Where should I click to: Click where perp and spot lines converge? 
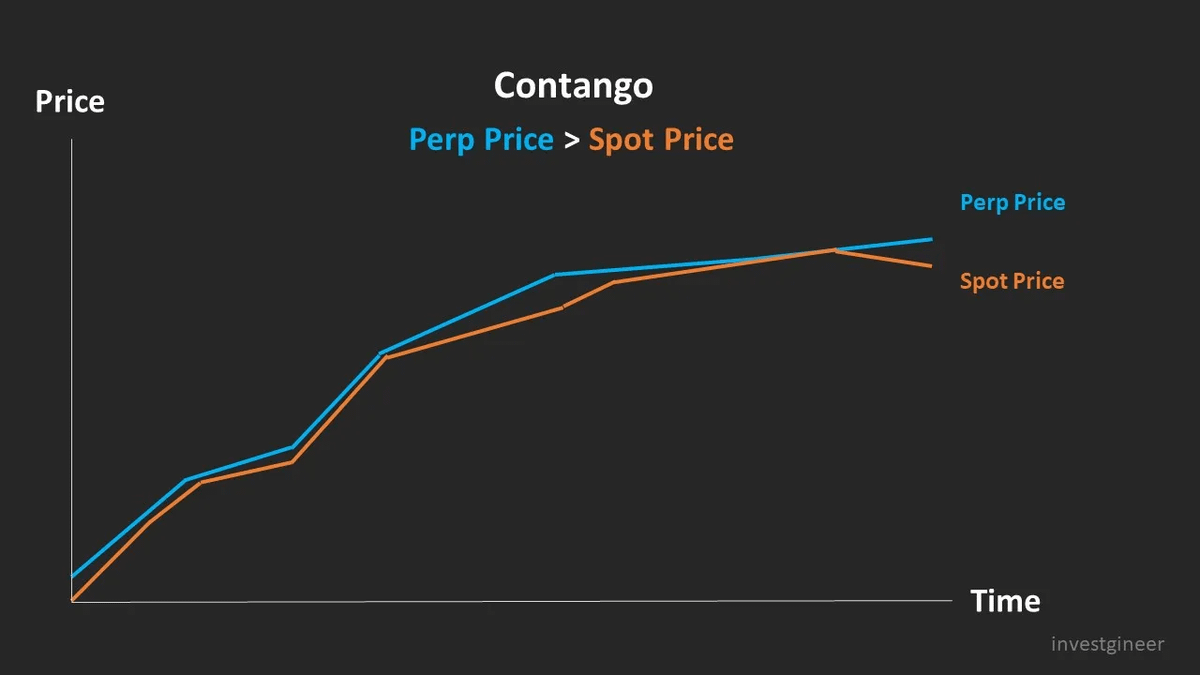pos(833,250)
